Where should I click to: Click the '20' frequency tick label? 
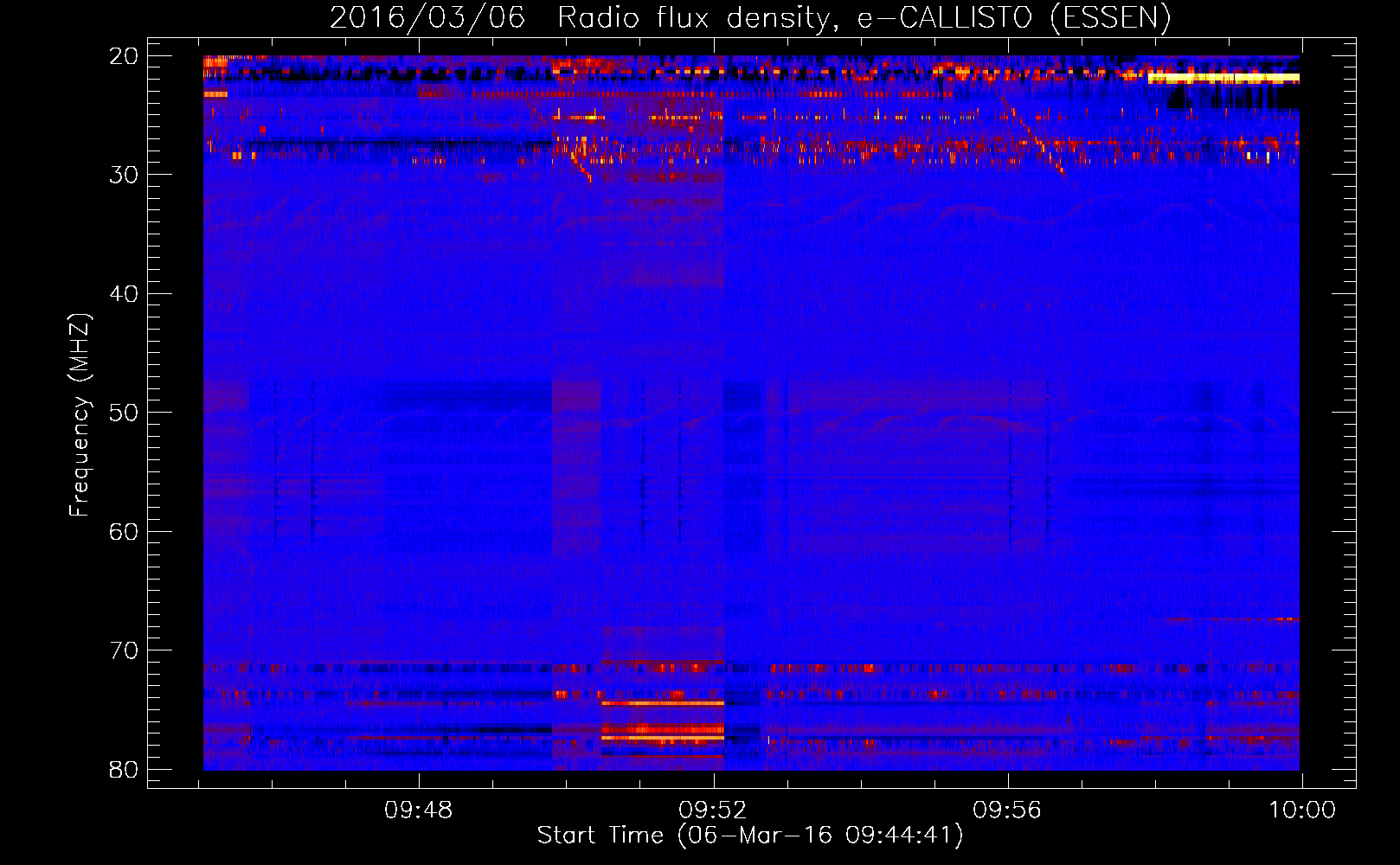coord(125,56)
